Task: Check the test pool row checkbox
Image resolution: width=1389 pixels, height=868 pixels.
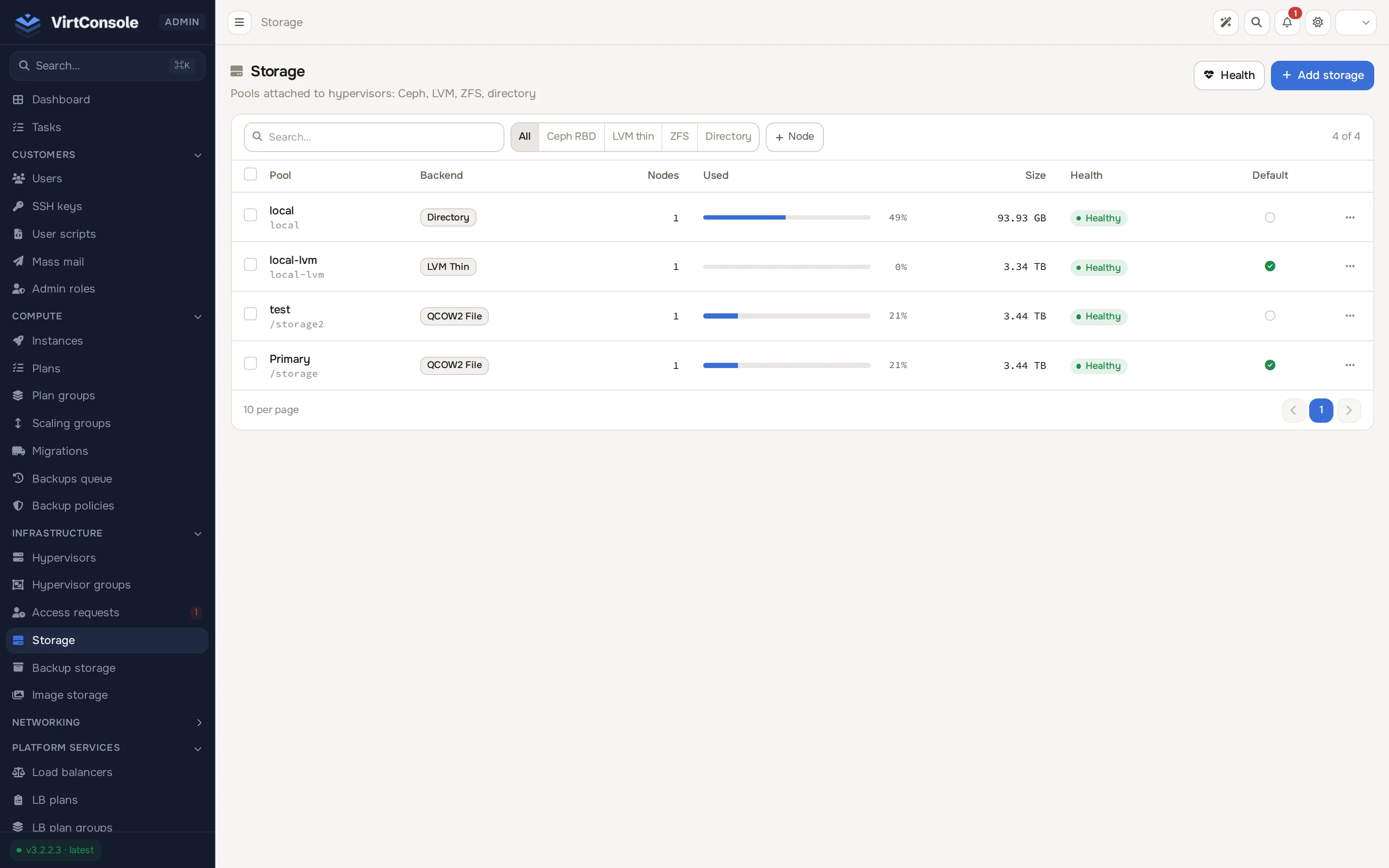Action: click(x=250, y=314)
